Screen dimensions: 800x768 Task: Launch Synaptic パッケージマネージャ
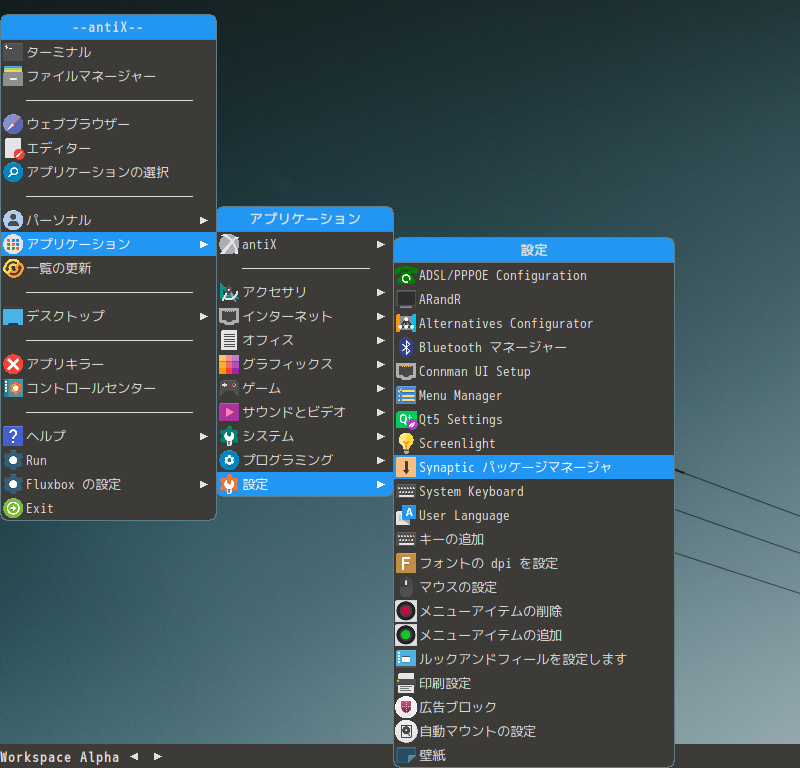coord(534,467)
